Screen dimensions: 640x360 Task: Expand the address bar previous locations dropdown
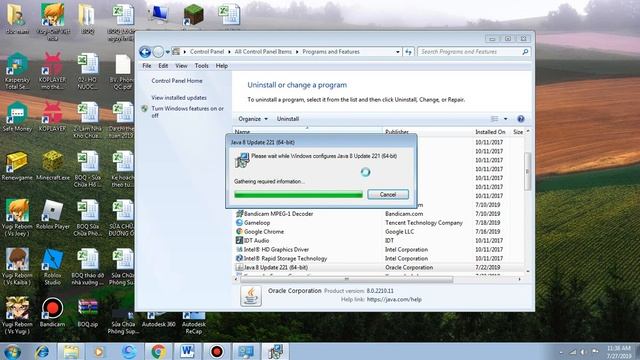click(x=398, y=52)
